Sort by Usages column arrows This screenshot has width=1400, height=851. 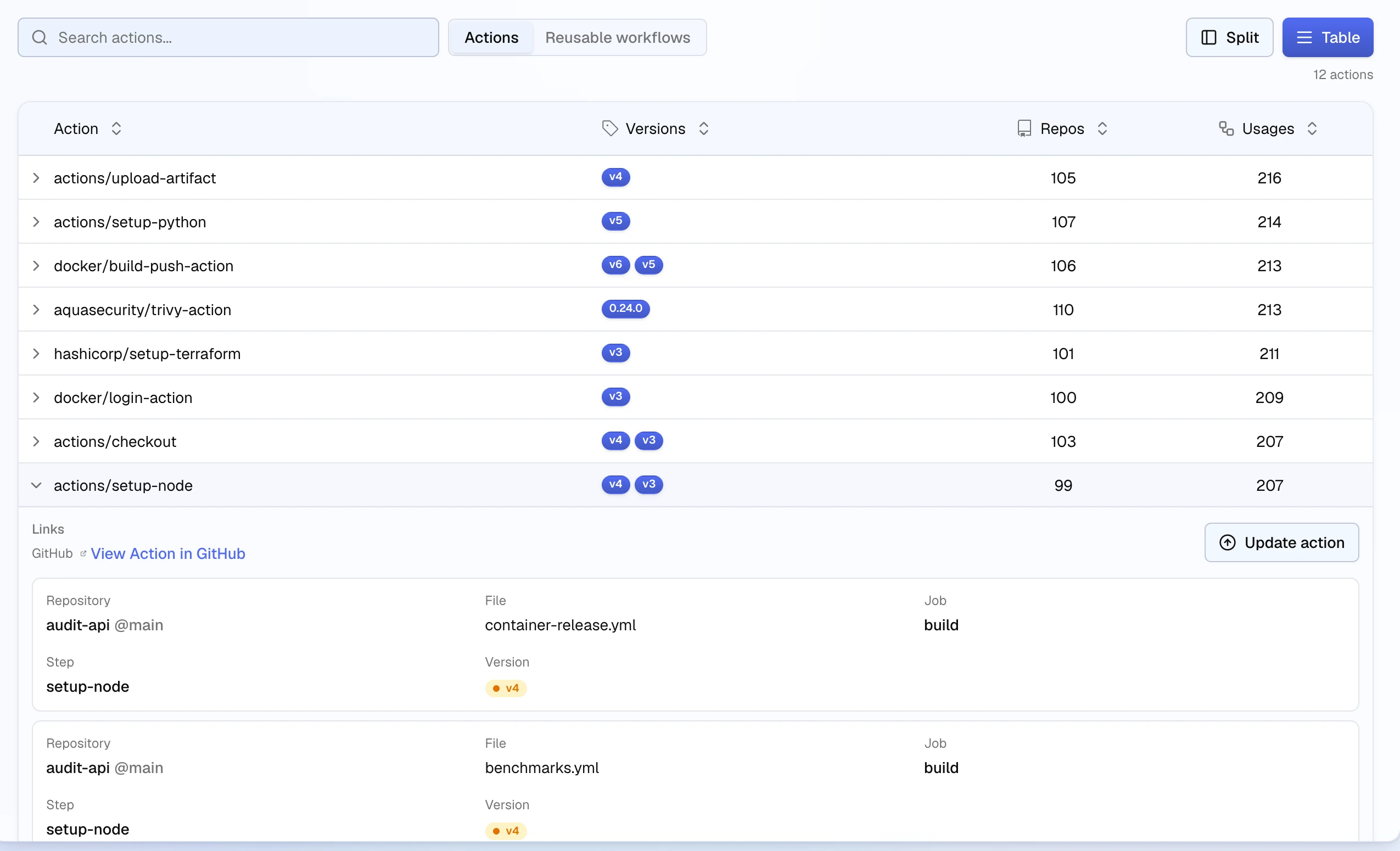1312,129
